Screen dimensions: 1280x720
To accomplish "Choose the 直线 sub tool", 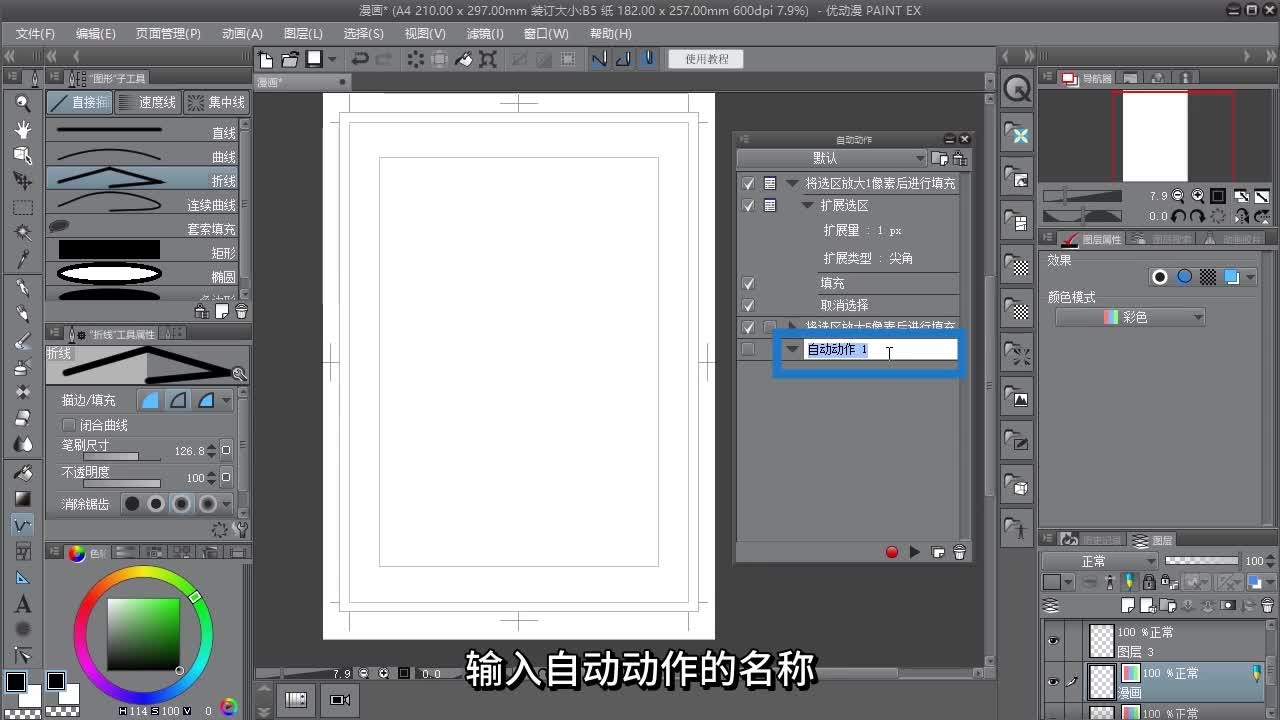I will tap(143, 131).
